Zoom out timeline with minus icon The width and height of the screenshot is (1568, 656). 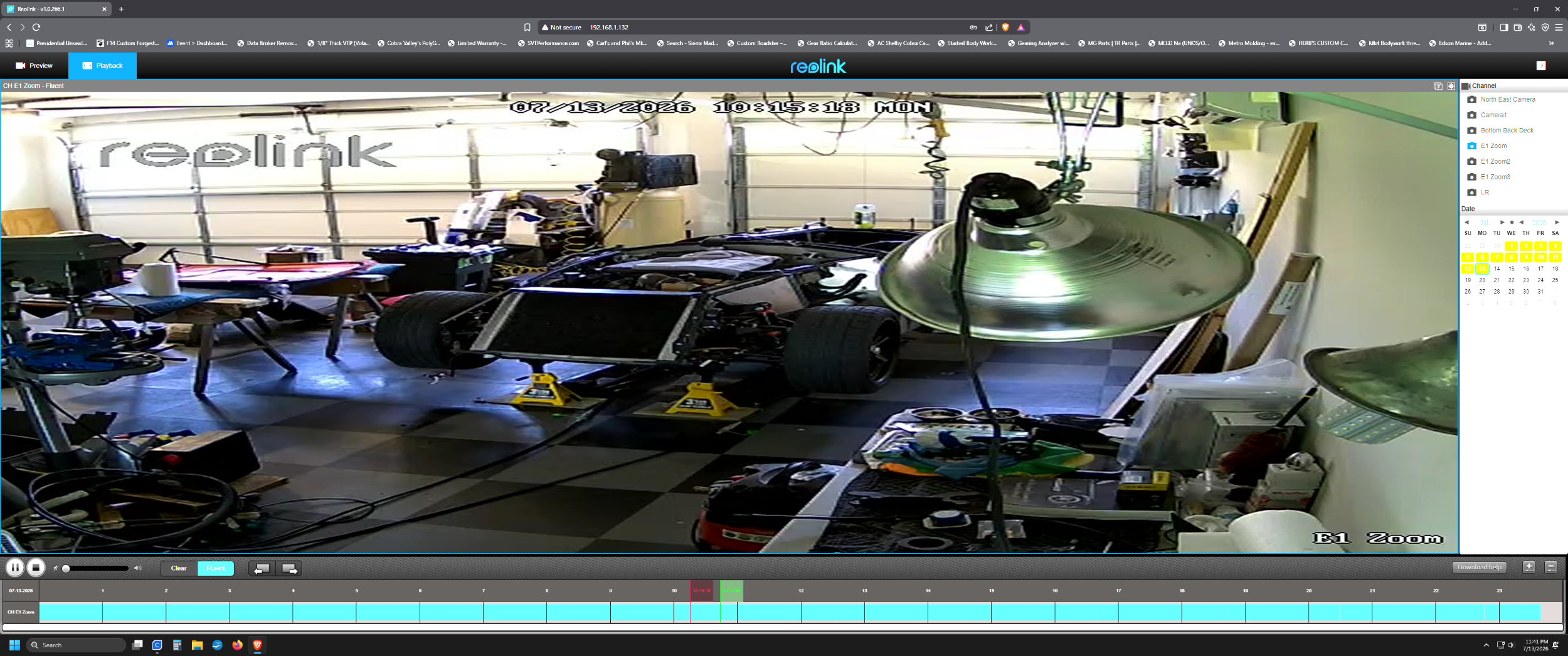(x=1551, y=567)
